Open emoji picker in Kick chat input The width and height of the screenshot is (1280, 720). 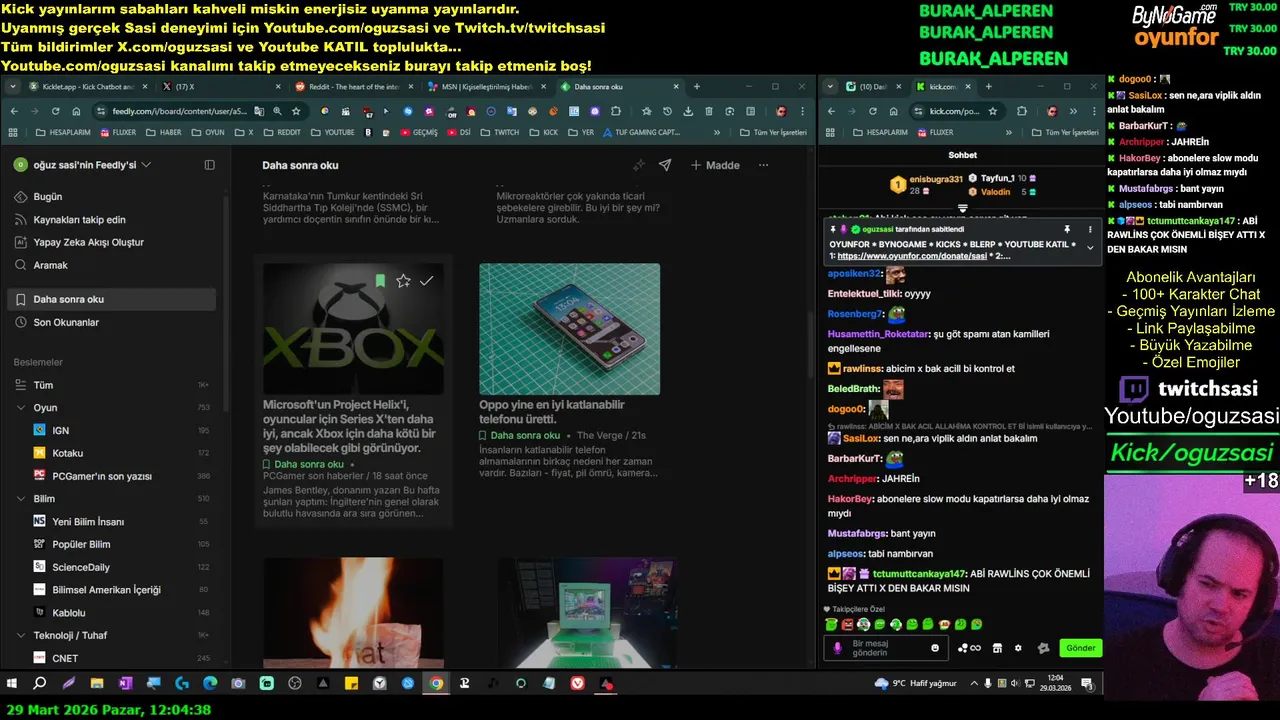[x=936, y=648]
